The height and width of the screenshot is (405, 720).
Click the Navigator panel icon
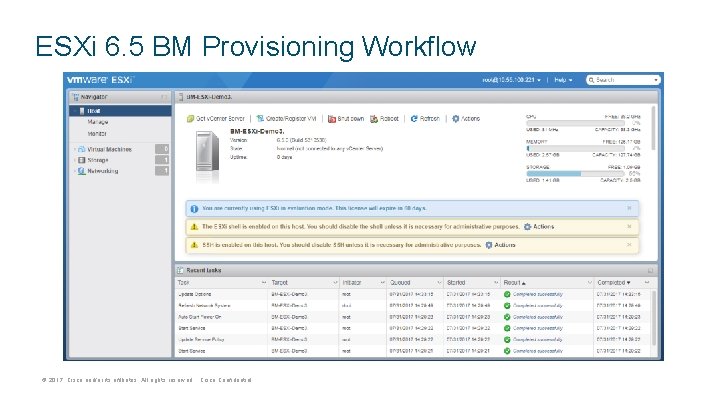coord(76,97)
